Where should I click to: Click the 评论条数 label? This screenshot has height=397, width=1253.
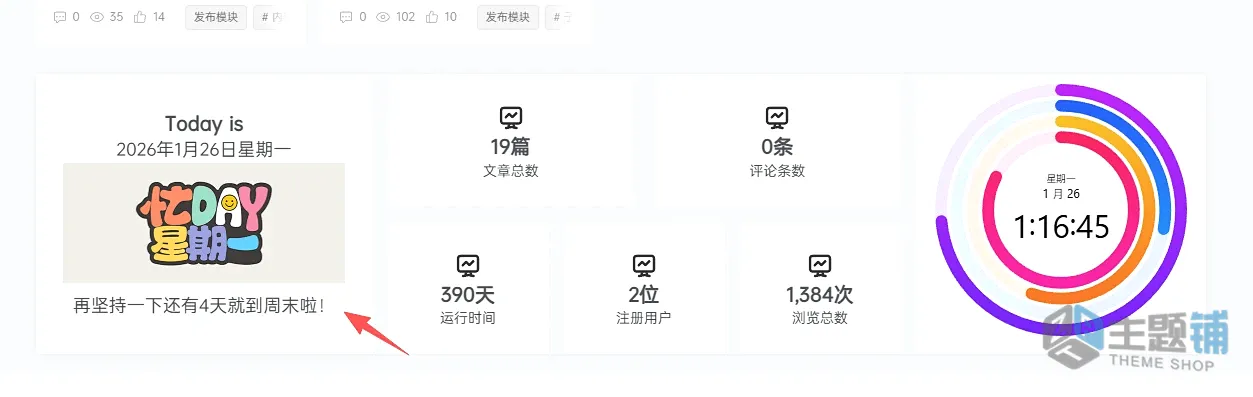pyautogui.click(x=777, y=171)
